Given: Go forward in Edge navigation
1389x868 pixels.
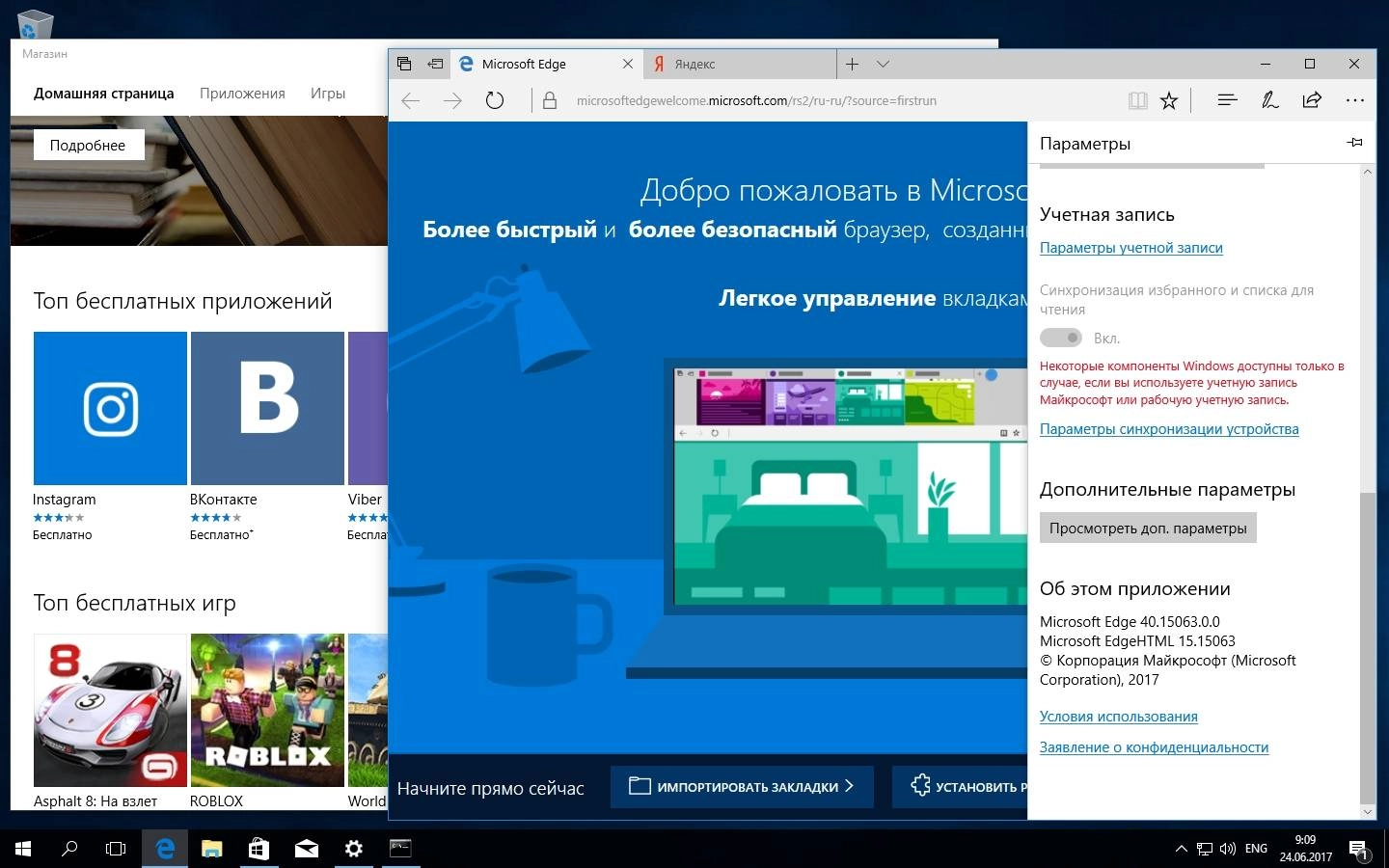Looking at the screenshot, I should [x=452, y=100].
